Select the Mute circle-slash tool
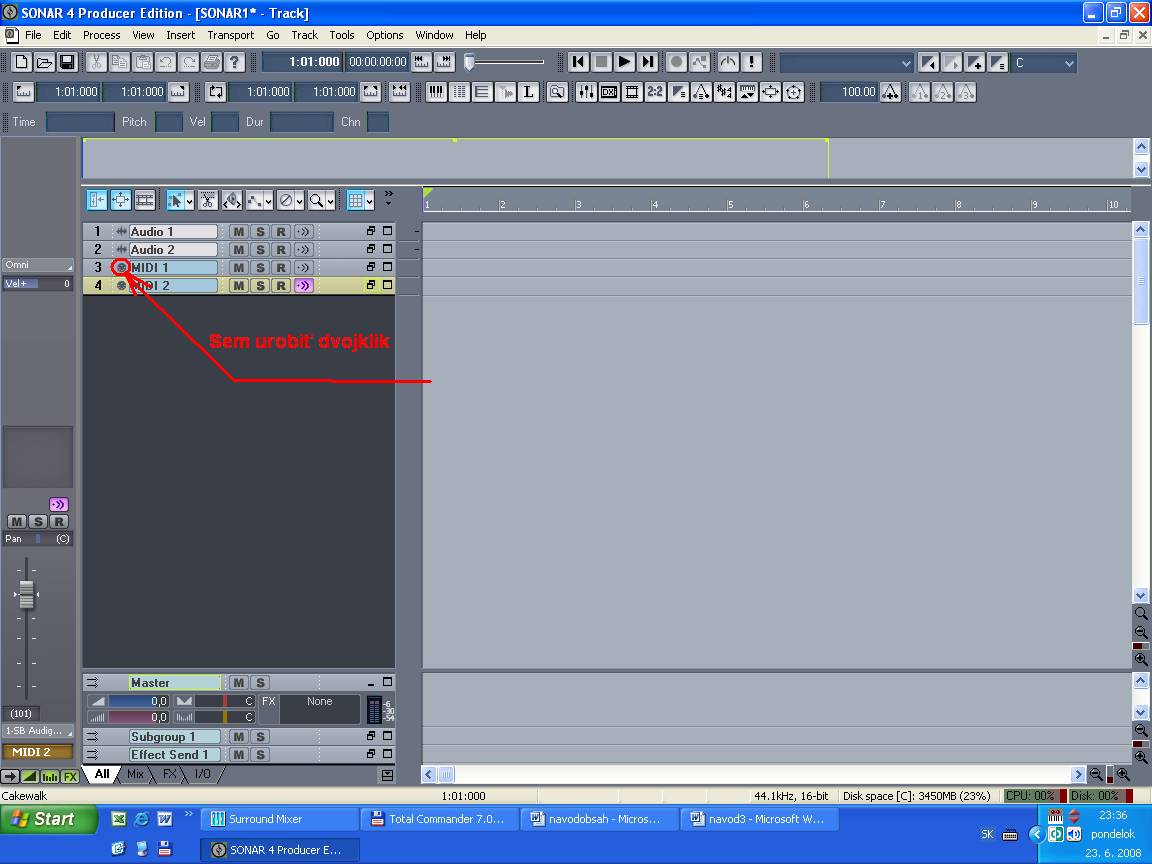The image size is (1152, 864). click(287, 200)
